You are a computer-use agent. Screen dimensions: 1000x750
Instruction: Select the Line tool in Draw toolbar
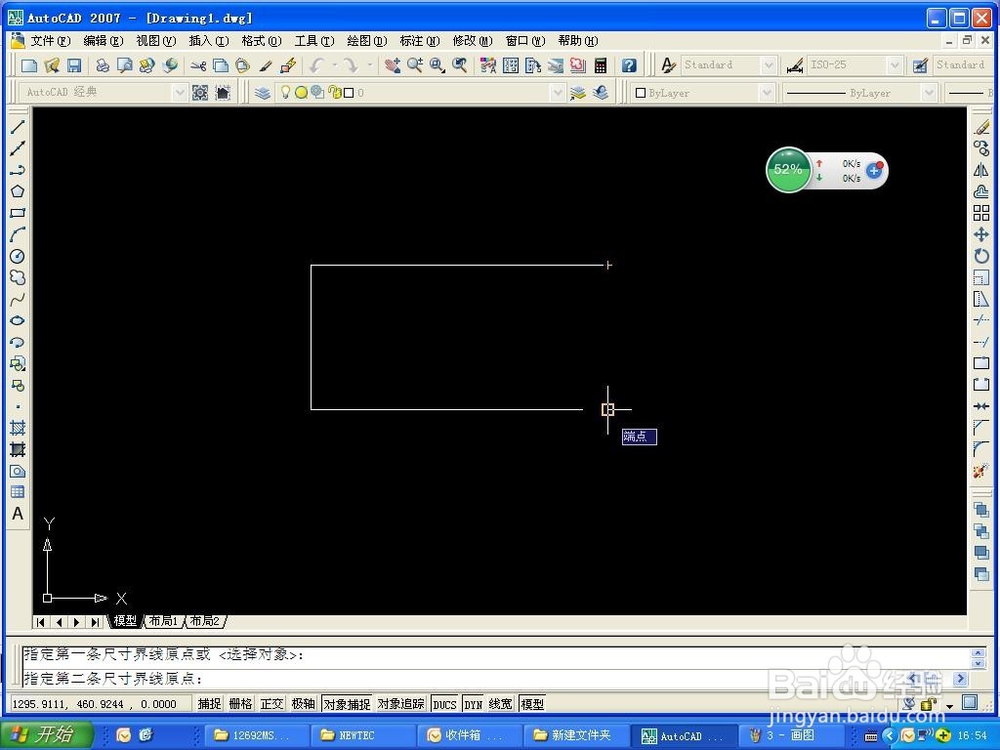(17, 127)
